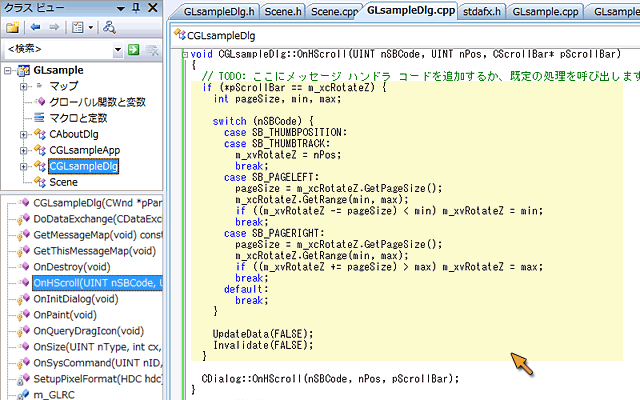Select the OnQueryDragIcon(void) member
Image resolution: width=640 pixels, height=400 pixels.
pyautogui.click(x=89, y=331)
